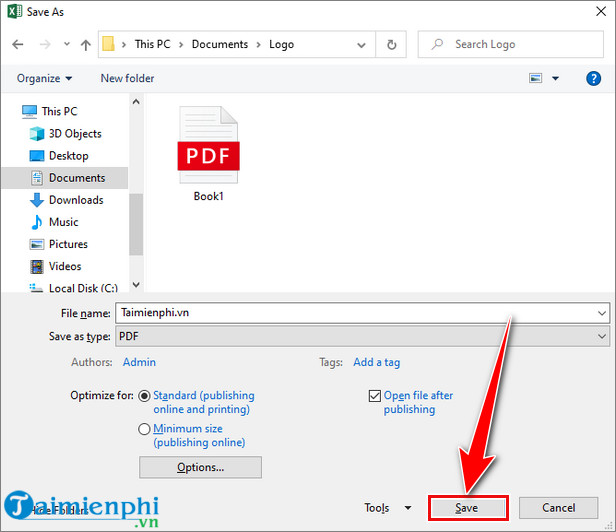Go forward with the right arrow
Viewport: 616px width, 532px height.
[x=45, y=44]
